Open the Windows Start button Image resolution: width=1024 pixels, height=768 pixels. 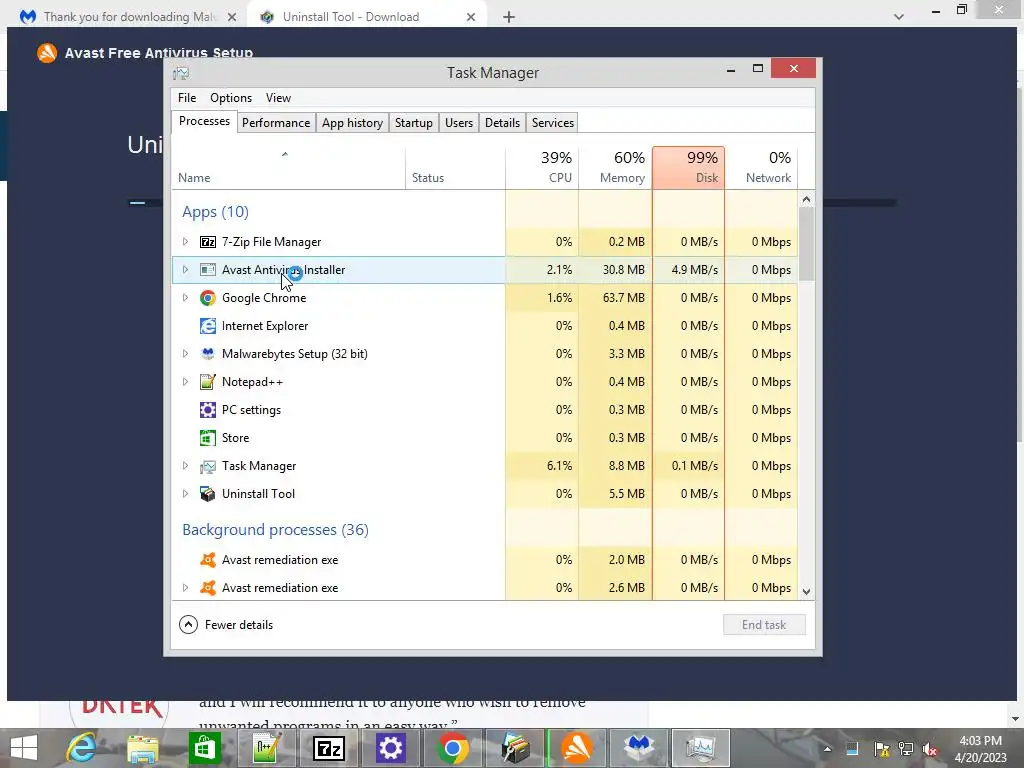coord(24,748)
